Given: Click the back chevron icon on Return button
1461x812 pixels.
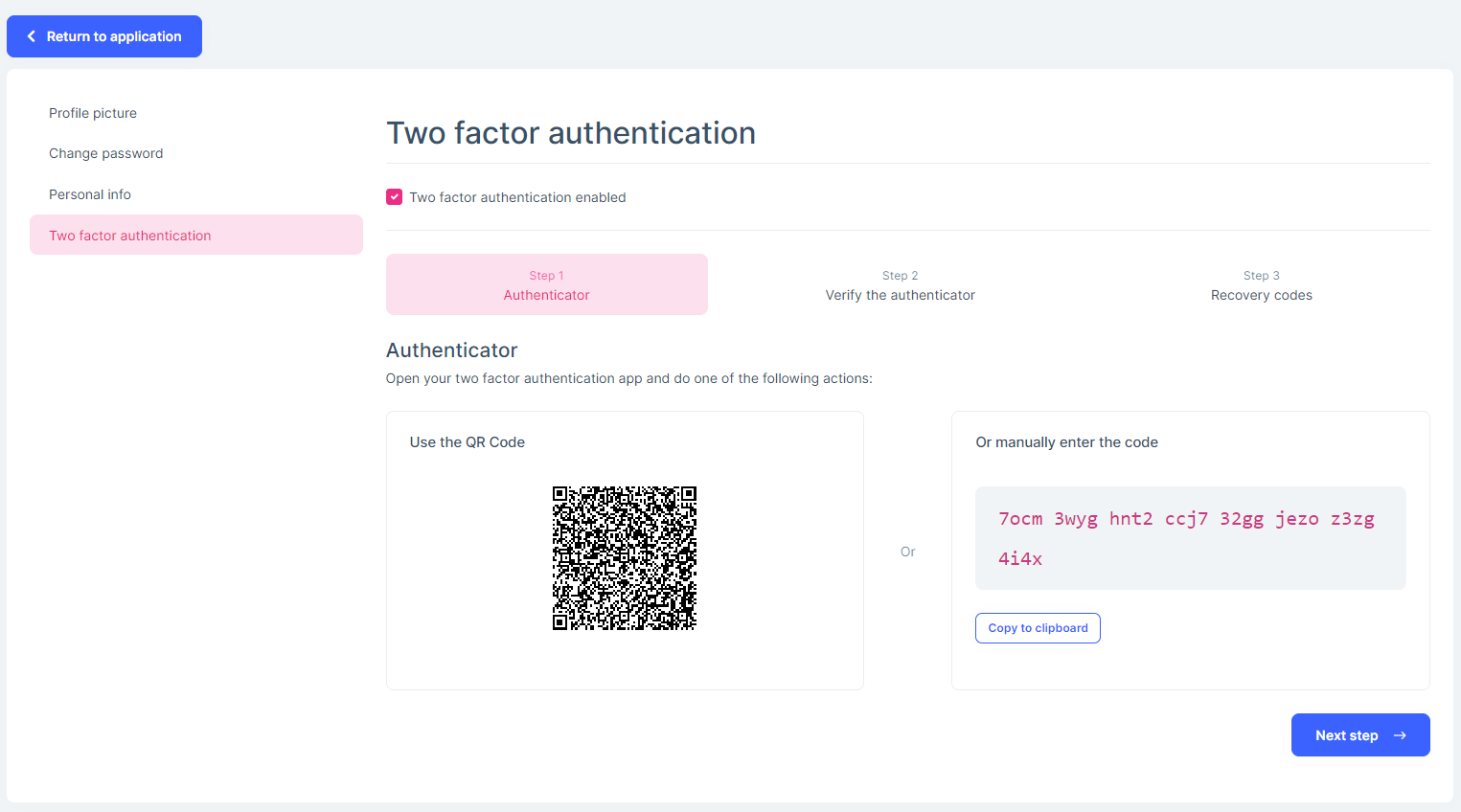Looking at the screenshot, I should point(32,36).
